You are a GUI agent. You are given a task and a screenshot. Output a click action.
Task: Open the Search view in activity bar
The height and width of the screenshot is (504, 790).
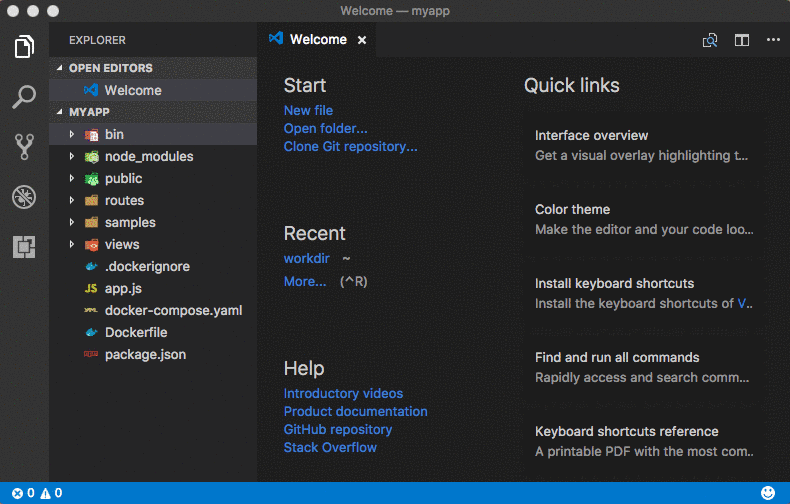point(24,97)
